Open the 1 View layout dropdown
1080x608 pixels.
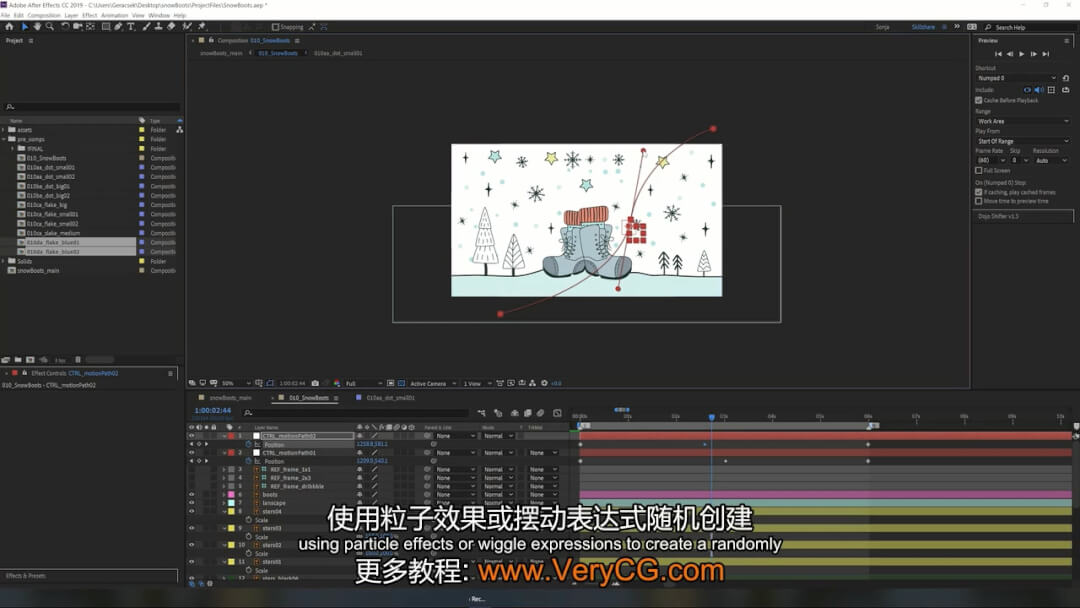[477, 384]
